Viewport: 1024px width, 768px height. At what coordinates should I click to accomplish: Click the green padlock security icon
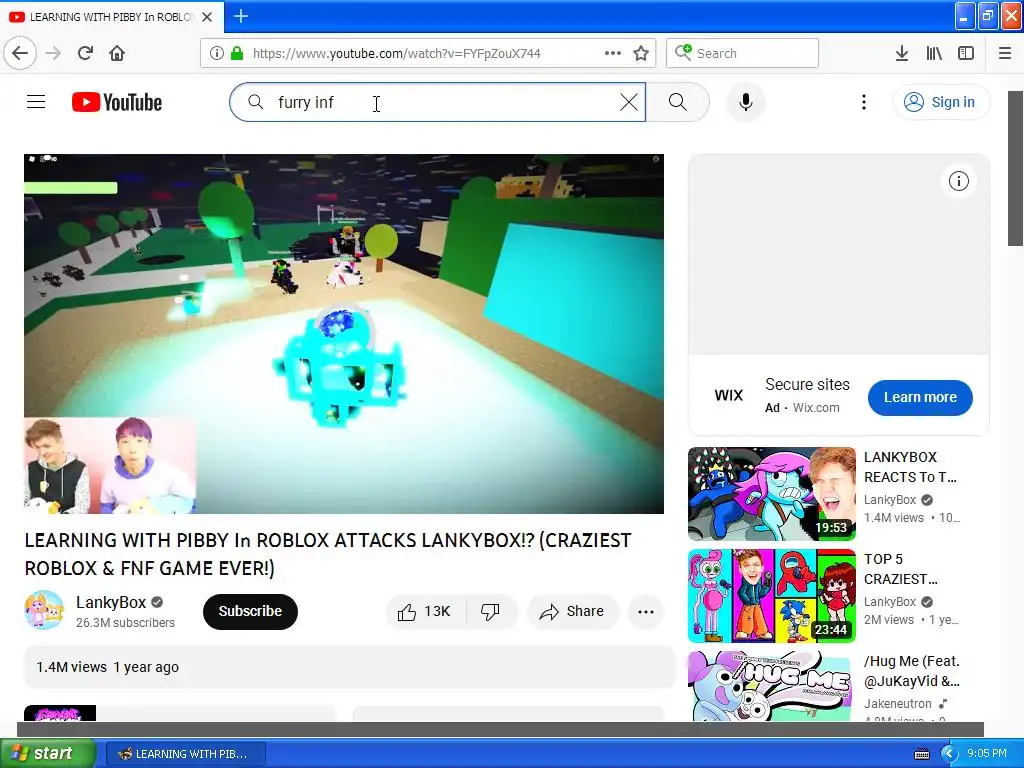[237, 53]
